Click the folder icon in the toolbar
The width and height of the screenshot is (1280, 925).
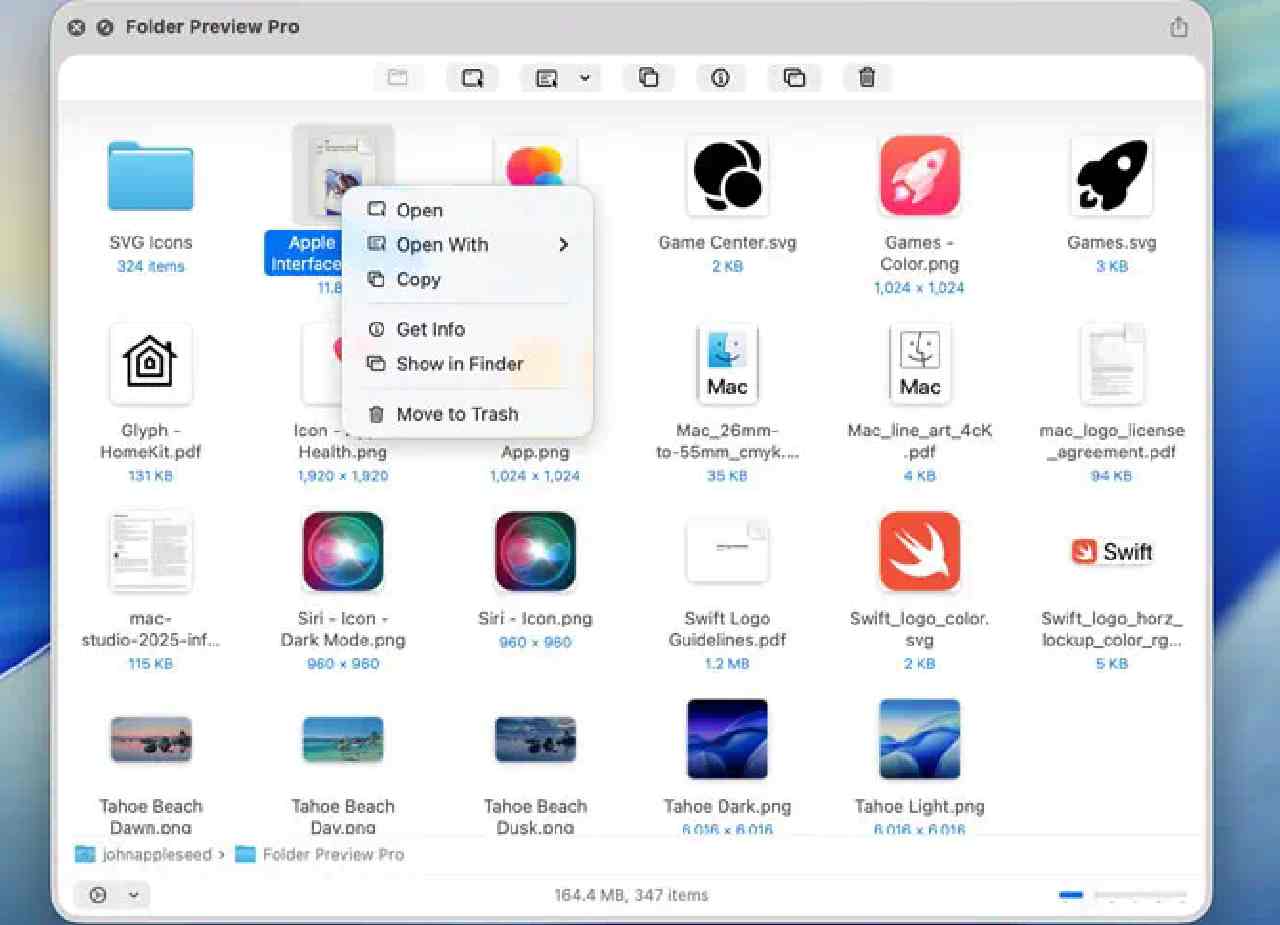[398, 78]
